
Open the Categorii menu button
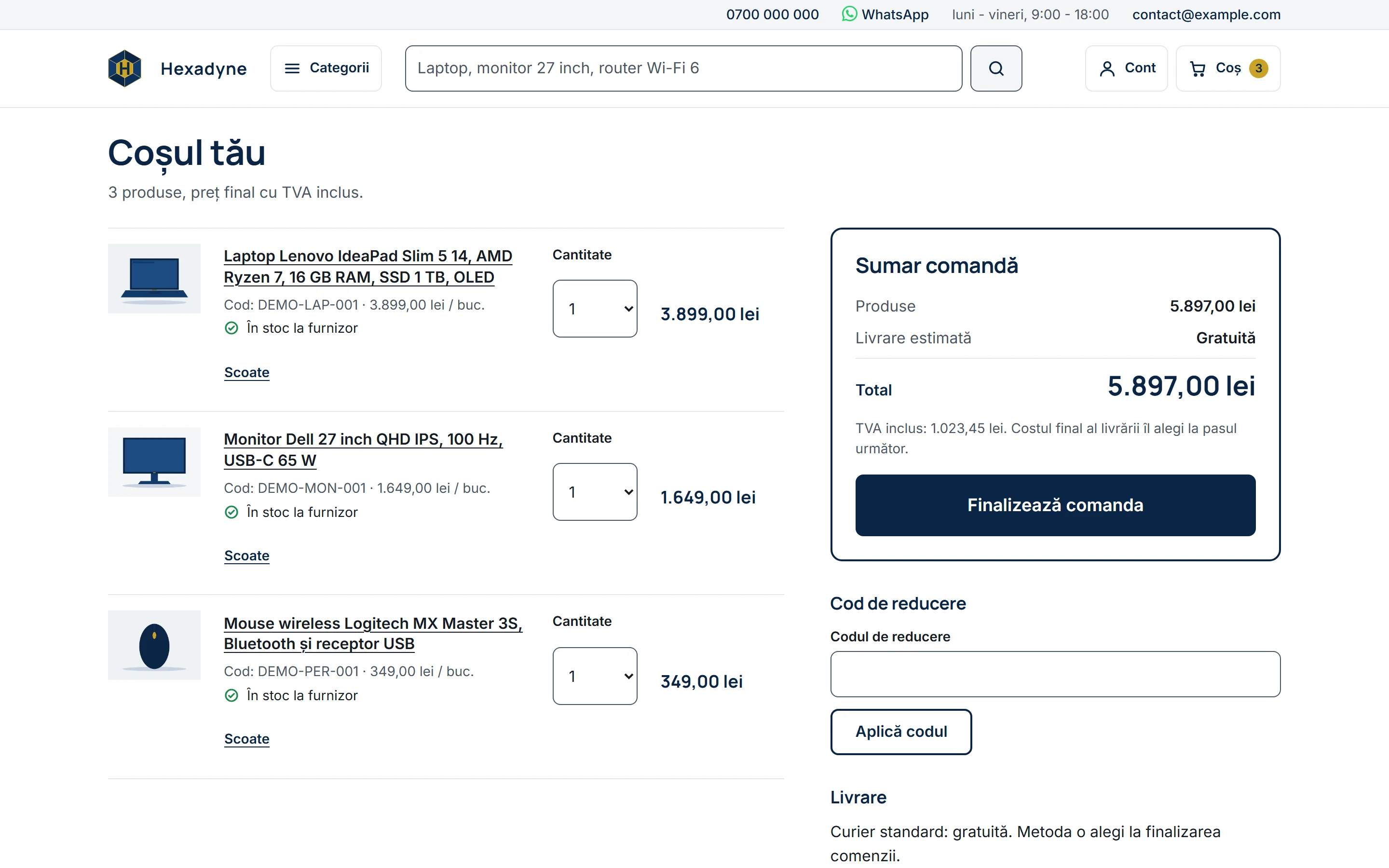point(326,68)
